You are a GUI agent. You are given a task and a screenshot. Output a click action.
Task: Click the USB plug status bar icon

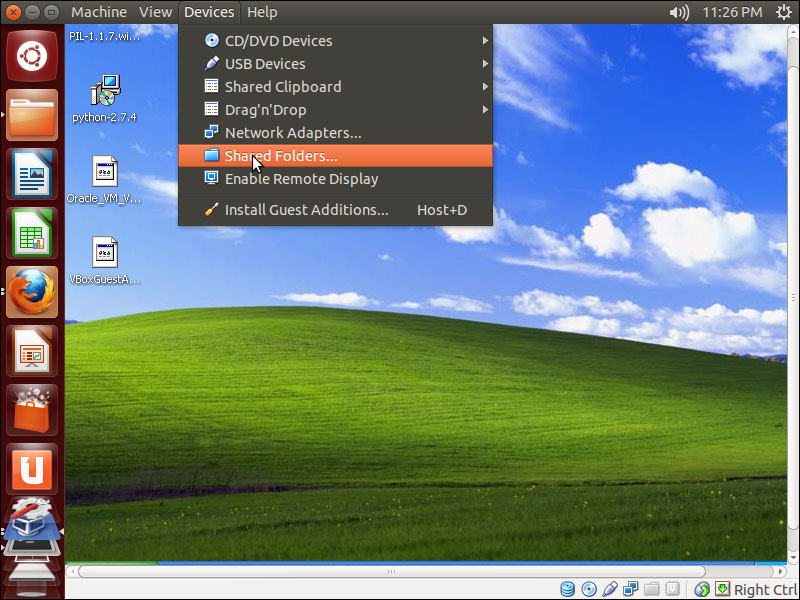(610, 589)
